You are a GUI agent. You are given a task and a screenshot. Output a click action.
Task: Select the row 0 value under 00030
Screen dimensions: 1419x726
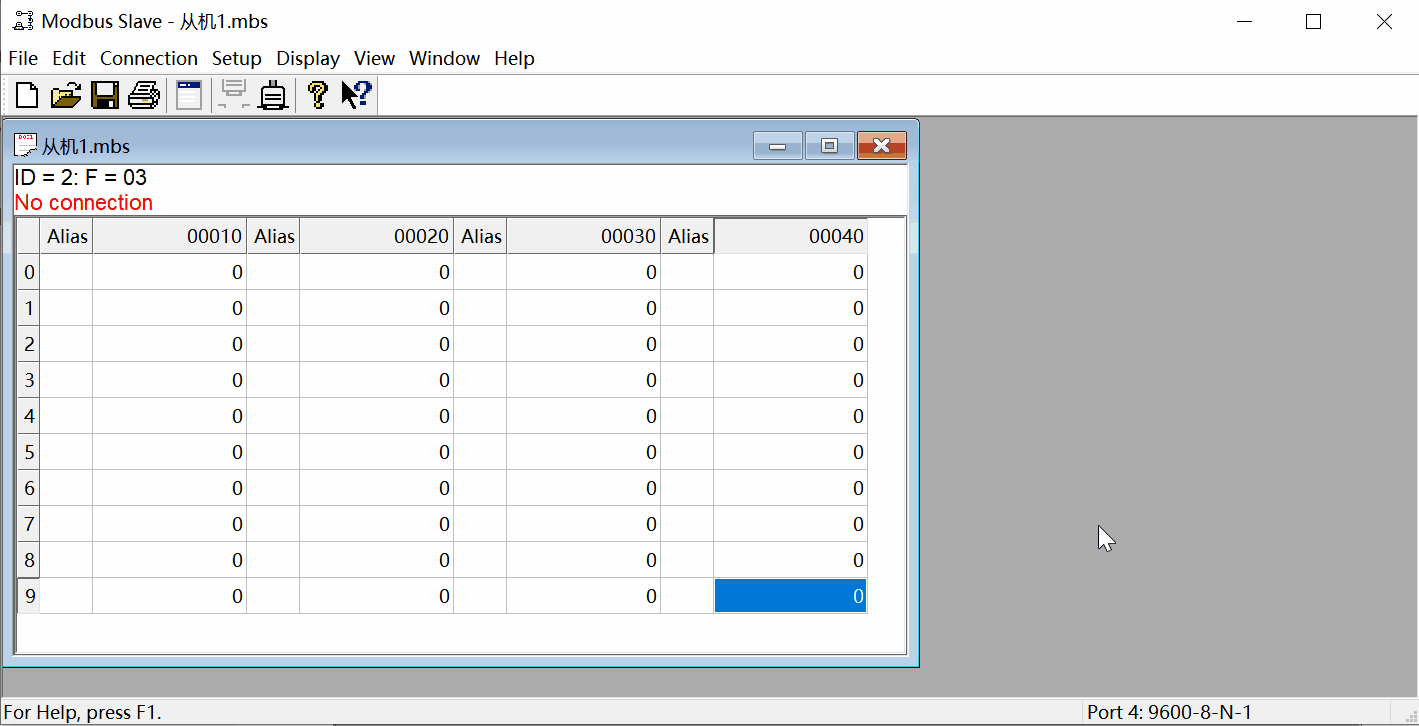coord(583,272)
